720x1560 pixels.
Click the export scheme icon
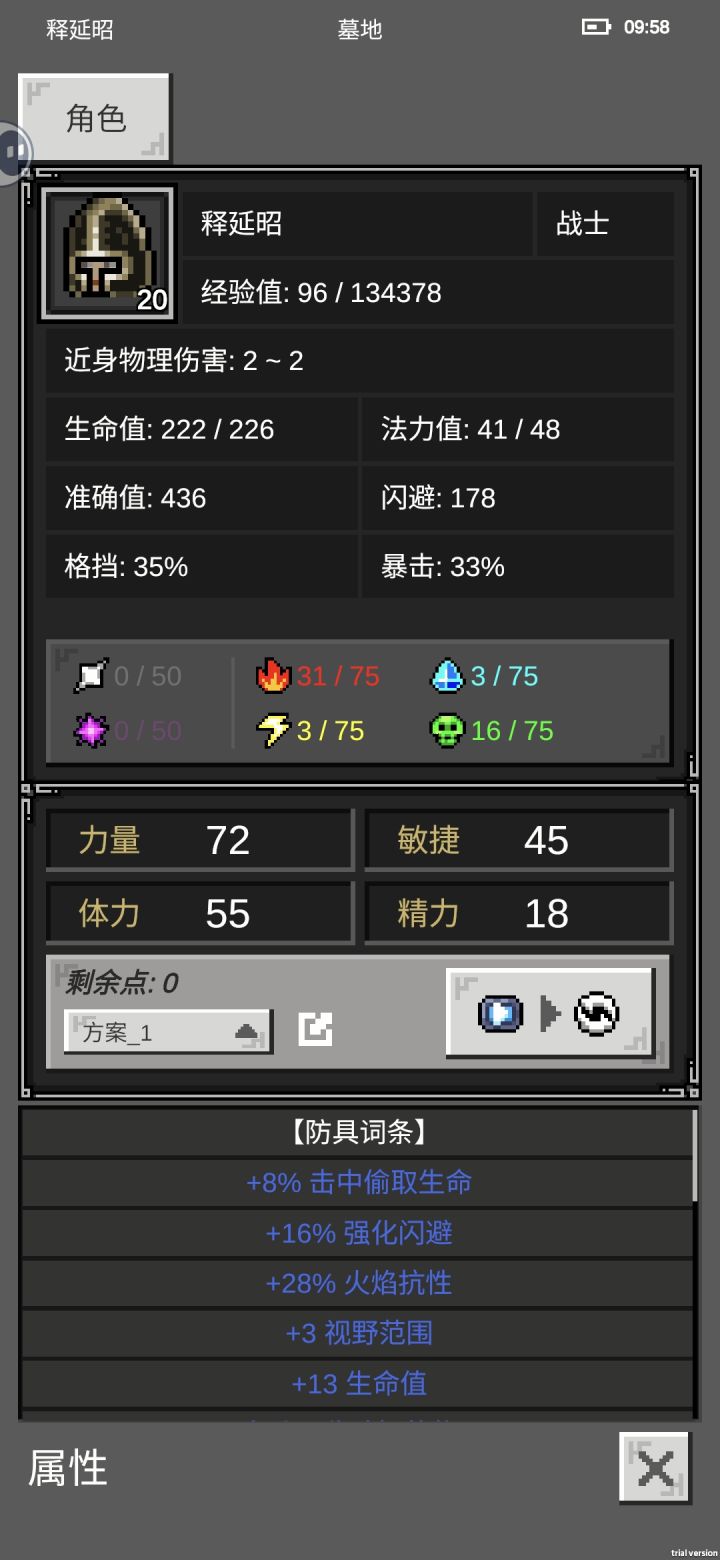[316, 1030]
